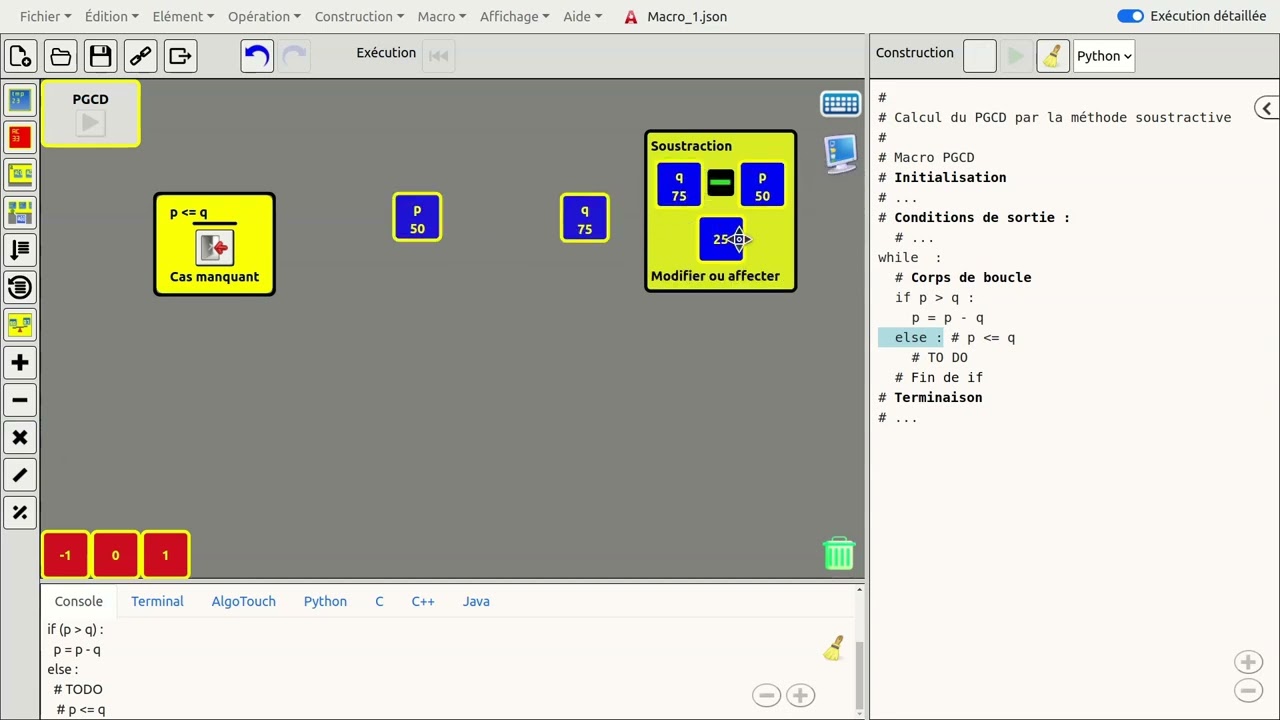Create a new file from toolbar
Viewport: 1280px width, 720px height.
(20, 56)
